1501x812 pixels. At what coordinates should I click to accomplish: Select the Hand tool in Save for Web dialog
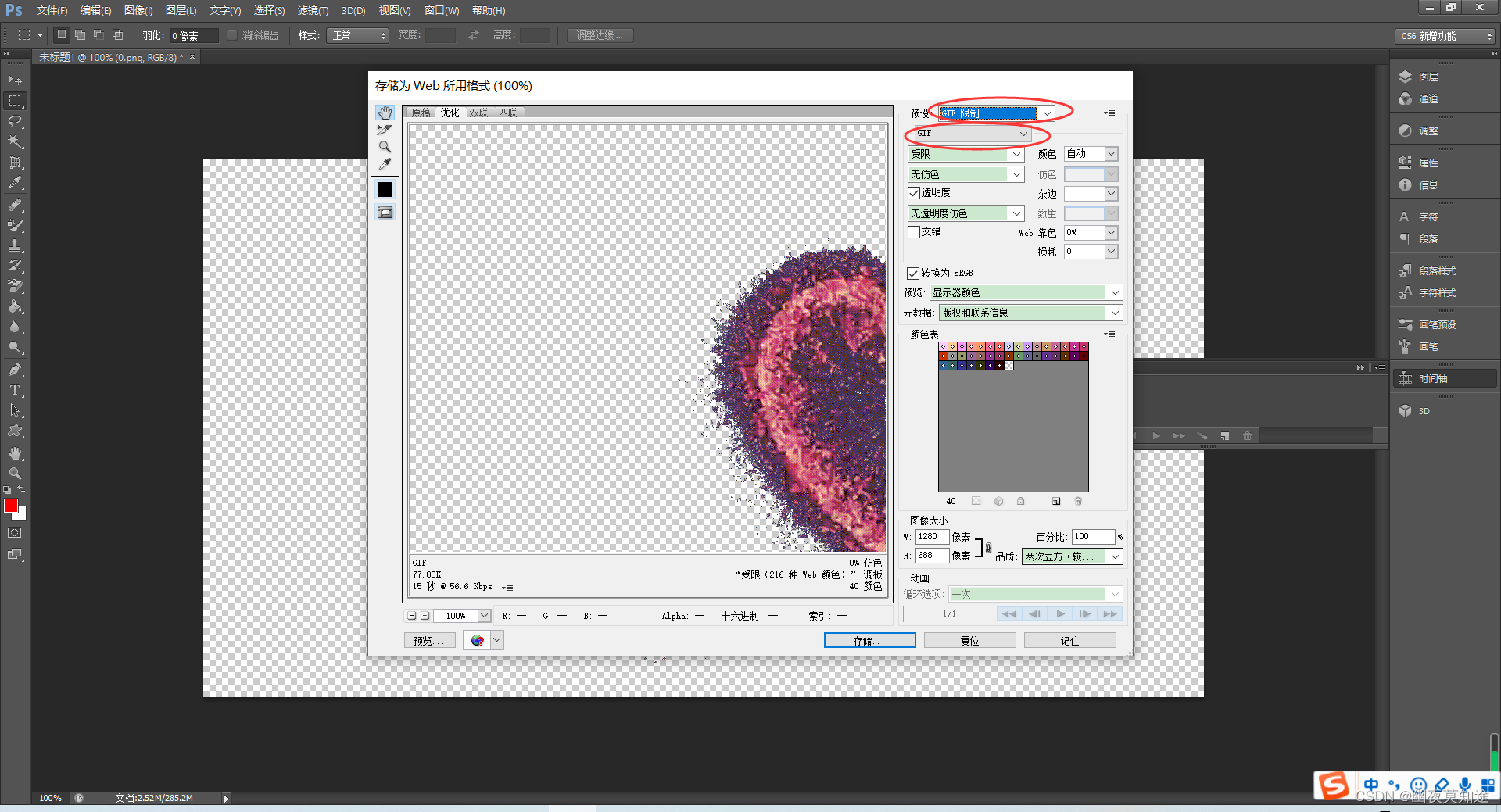pos(385,113)
